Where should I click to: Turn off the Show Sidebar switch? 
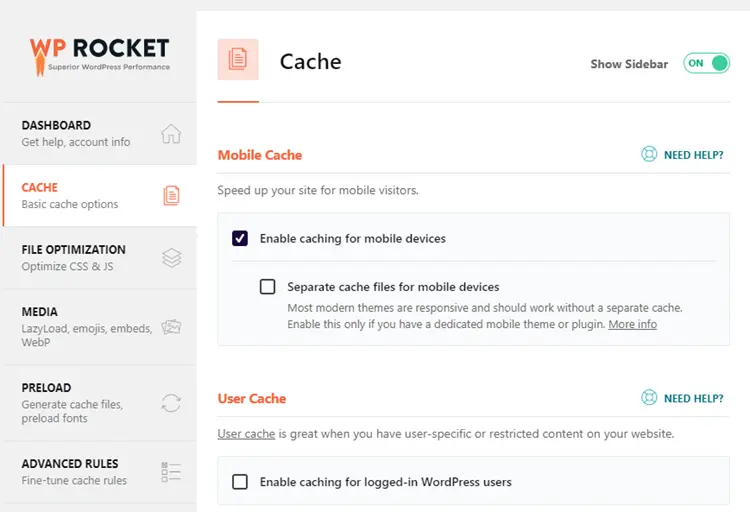(706, 63)
